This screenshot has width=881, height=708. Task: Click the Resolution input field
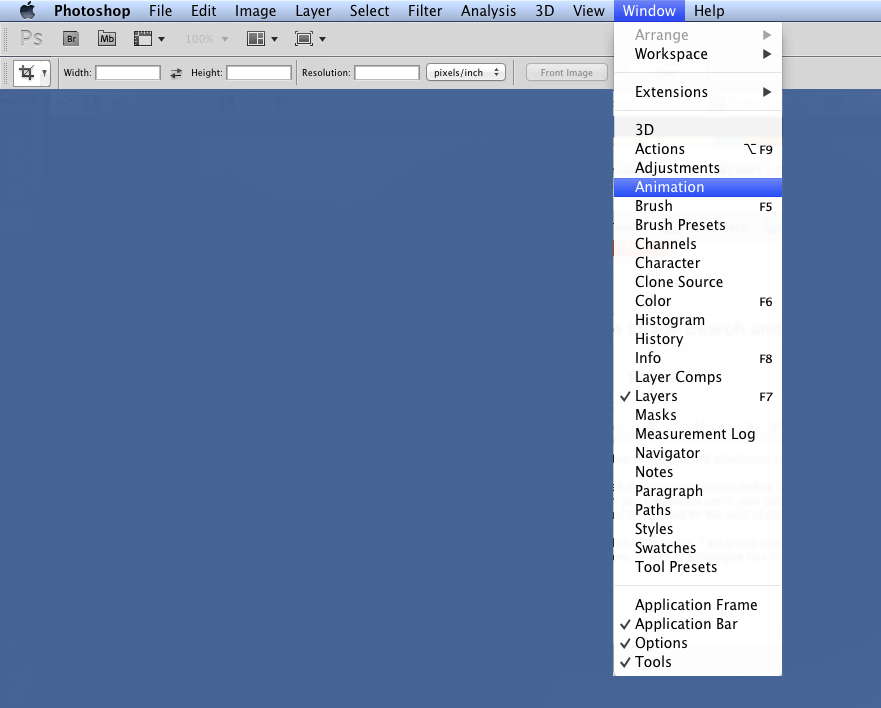pyautogui.click(x=387, y=72)
